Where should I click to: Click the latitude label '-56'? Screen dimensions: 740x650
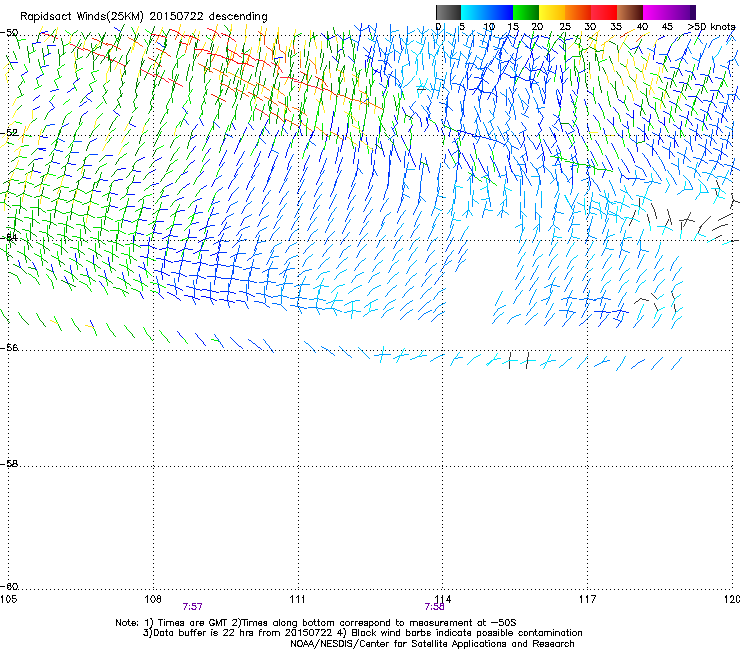9,347
